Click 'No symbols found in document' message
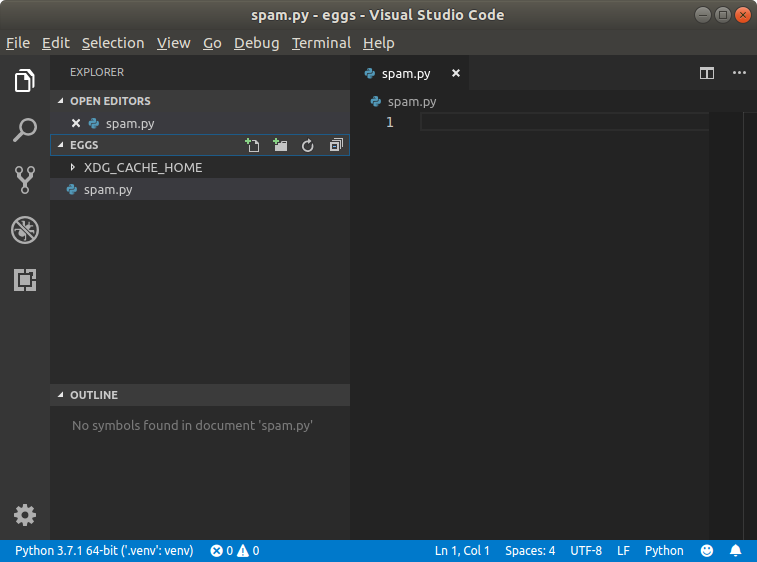Image resolution: width=757 pixels, height=562 pixels. [x=192, y=425]
